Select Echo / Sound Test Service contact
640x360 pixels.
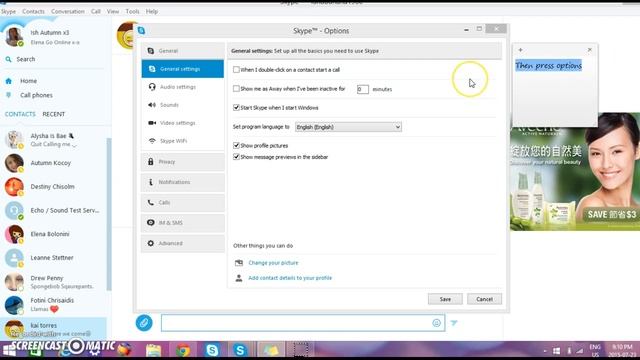pos(53,210)
